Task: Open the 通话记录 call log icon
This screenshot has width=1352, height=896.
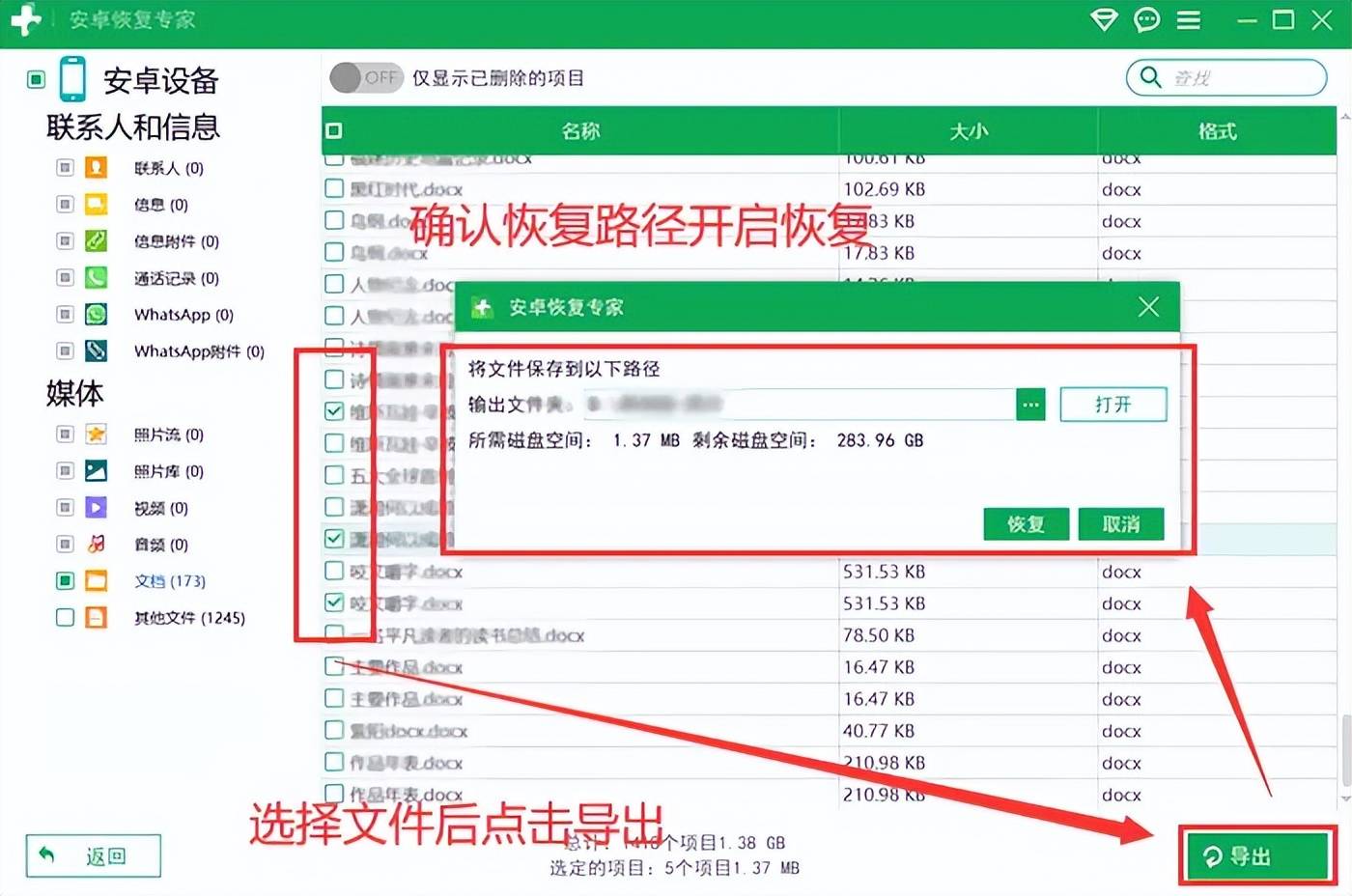Action: click(97, 278)
